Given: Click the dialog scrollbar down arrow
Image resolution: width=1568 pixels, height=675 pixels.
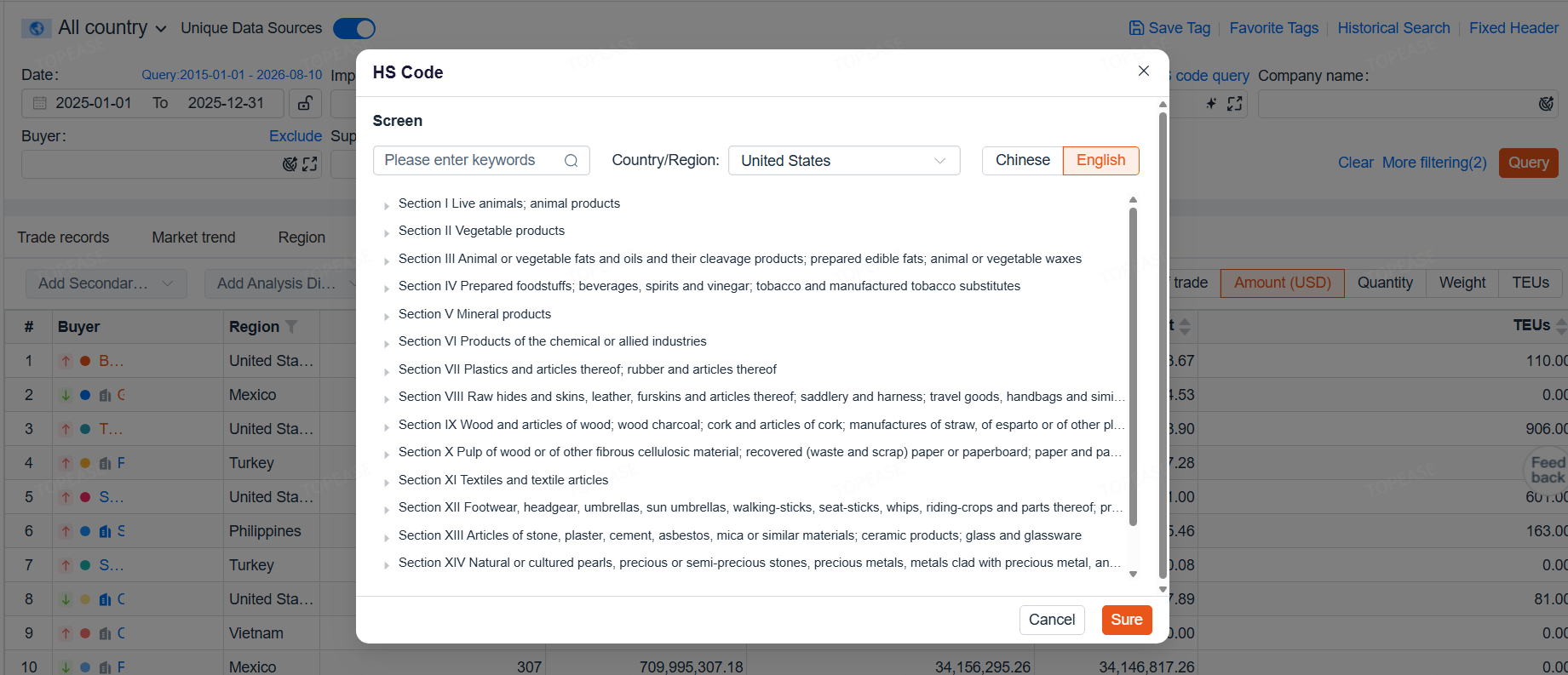Looking at the screenshot, I should pyautogui.click(x=1163, y=589).
